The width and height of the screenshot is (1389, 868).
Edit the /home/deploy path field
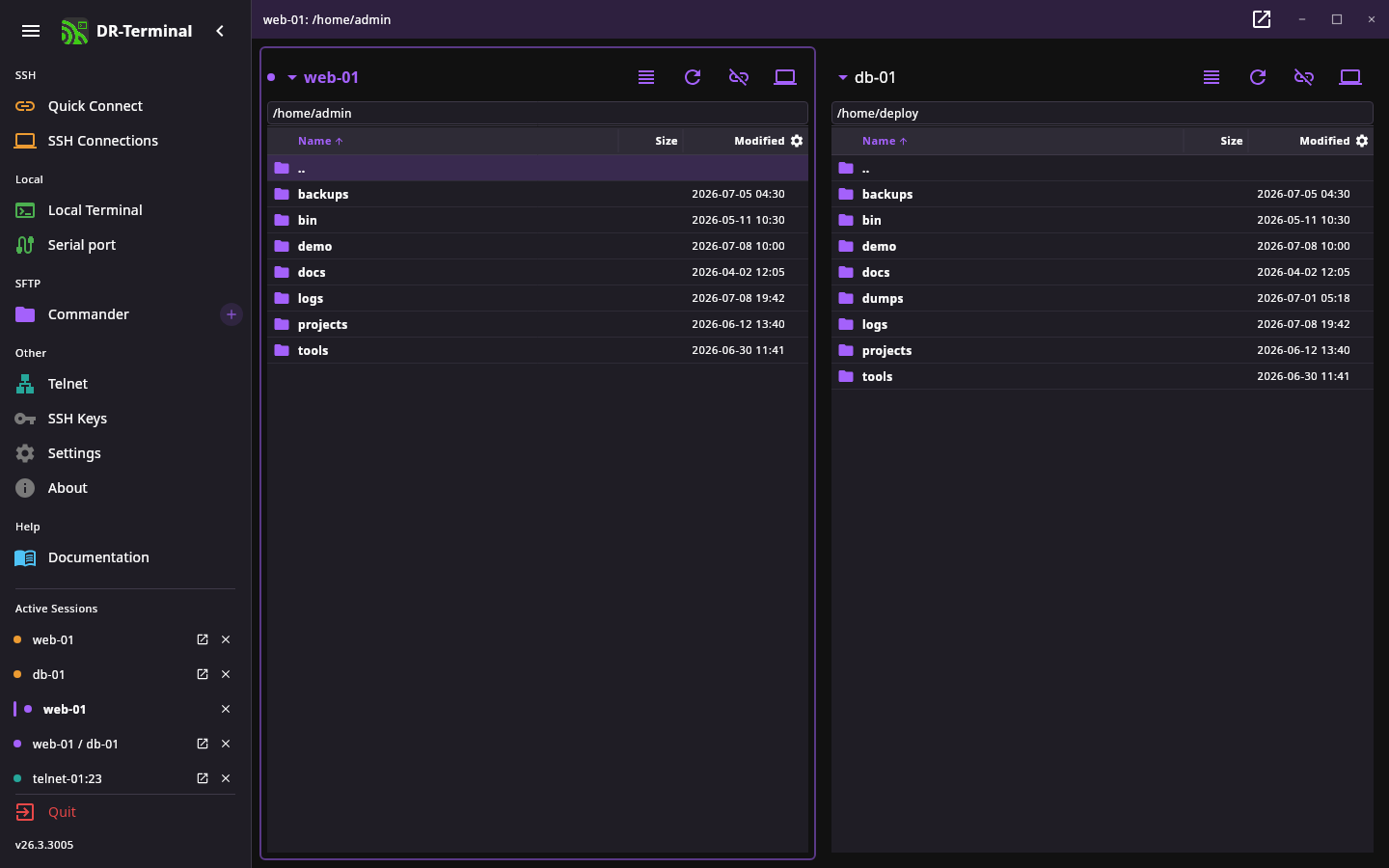1103,113
